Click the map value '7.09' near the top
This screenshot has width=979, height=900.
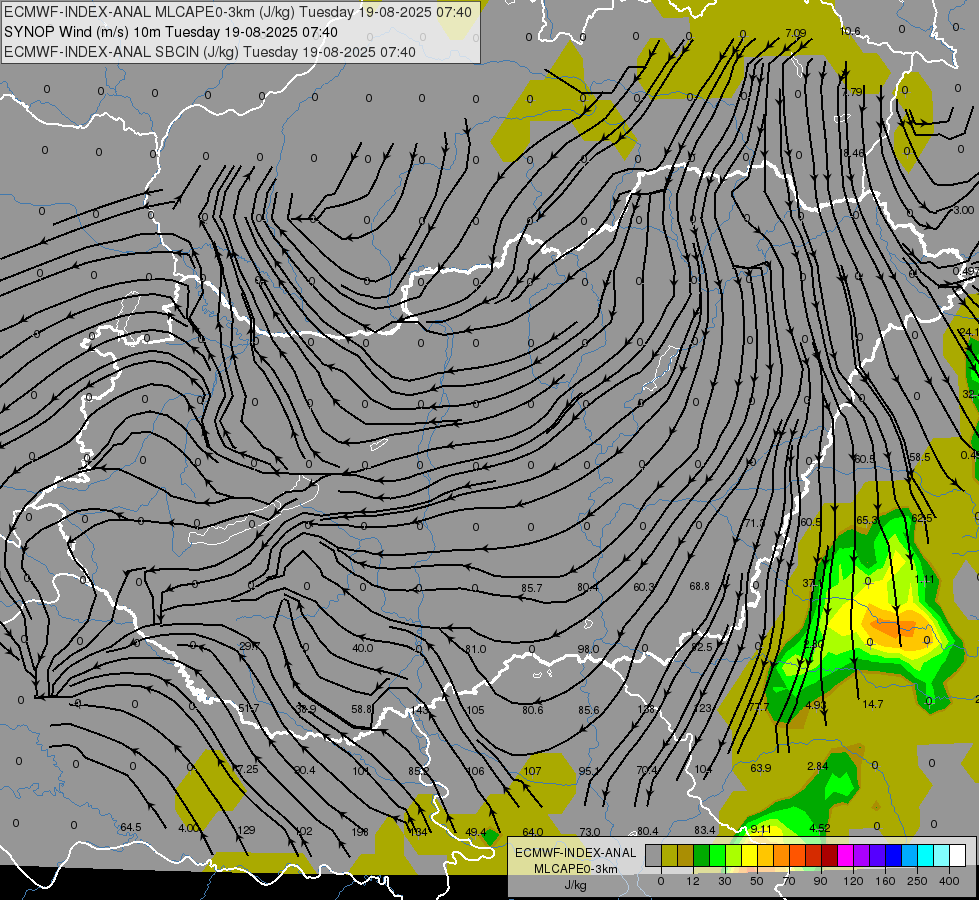click(795, 33)
